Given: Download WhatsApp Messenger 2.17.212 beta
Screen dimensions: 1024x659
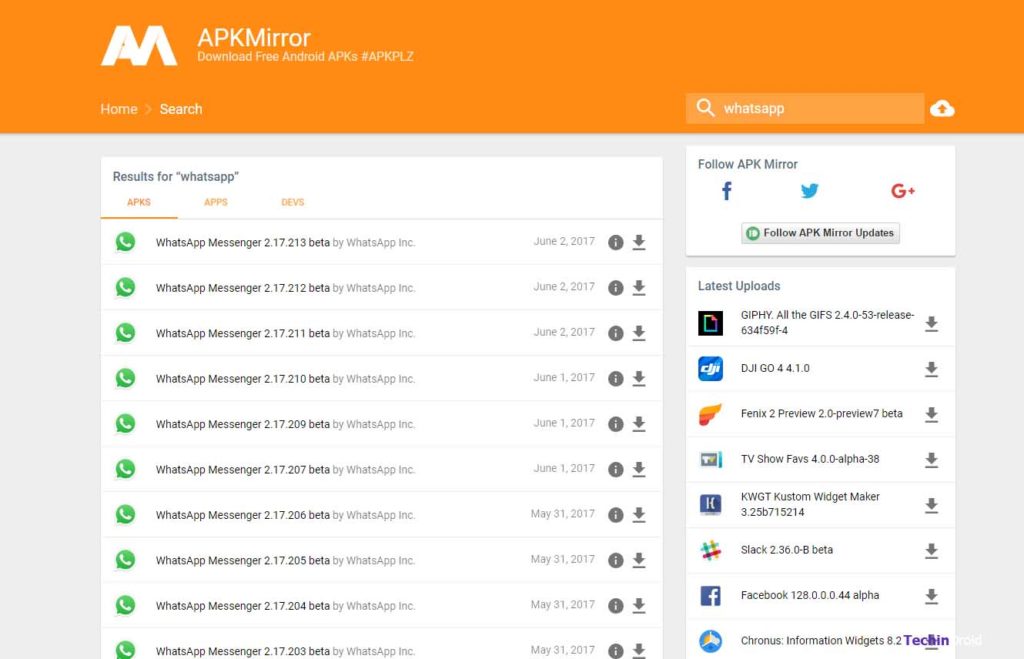Looking at the screenshot, I should point(639,288).
